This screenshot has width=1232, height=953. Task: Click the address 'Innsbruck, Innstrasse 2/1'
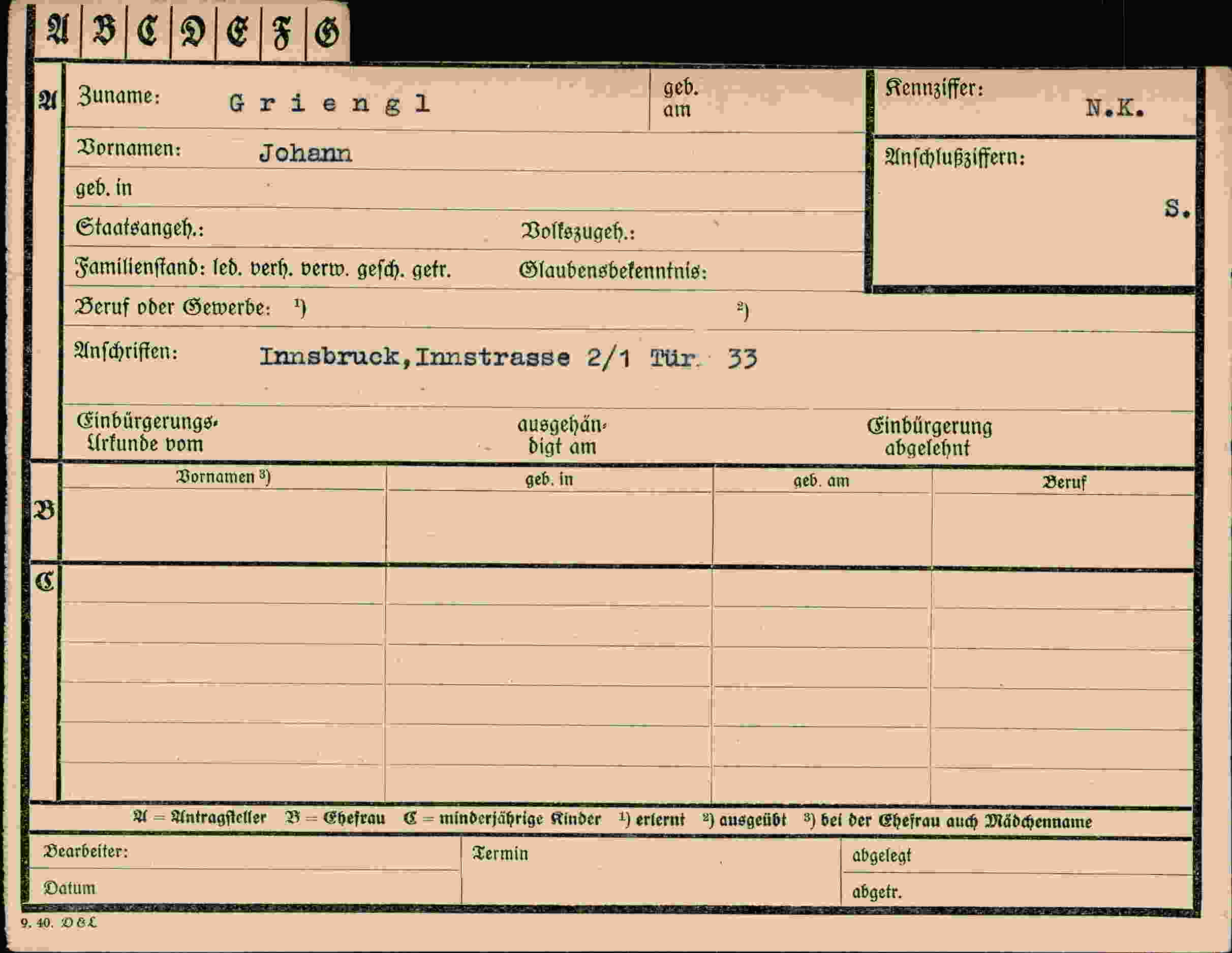click(x=445, y=357)
